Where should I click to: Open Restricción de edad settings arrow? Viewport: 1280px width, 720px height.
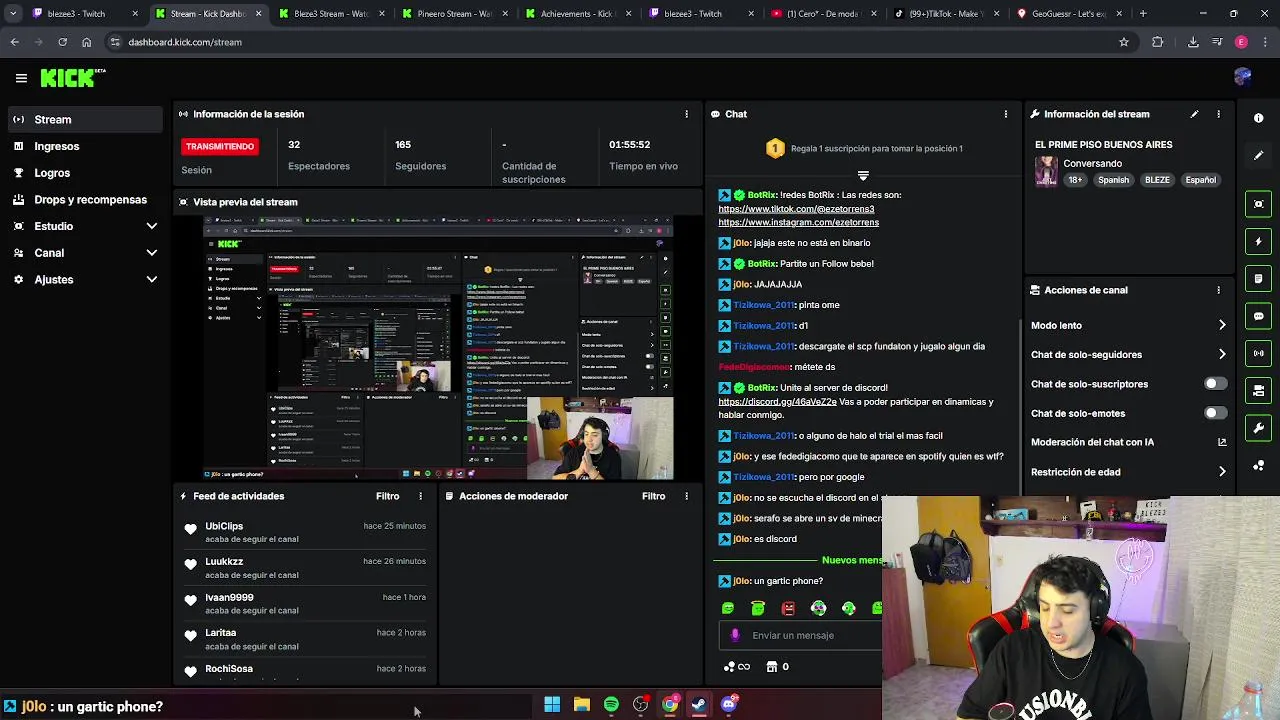click(x=1222, y=472)
